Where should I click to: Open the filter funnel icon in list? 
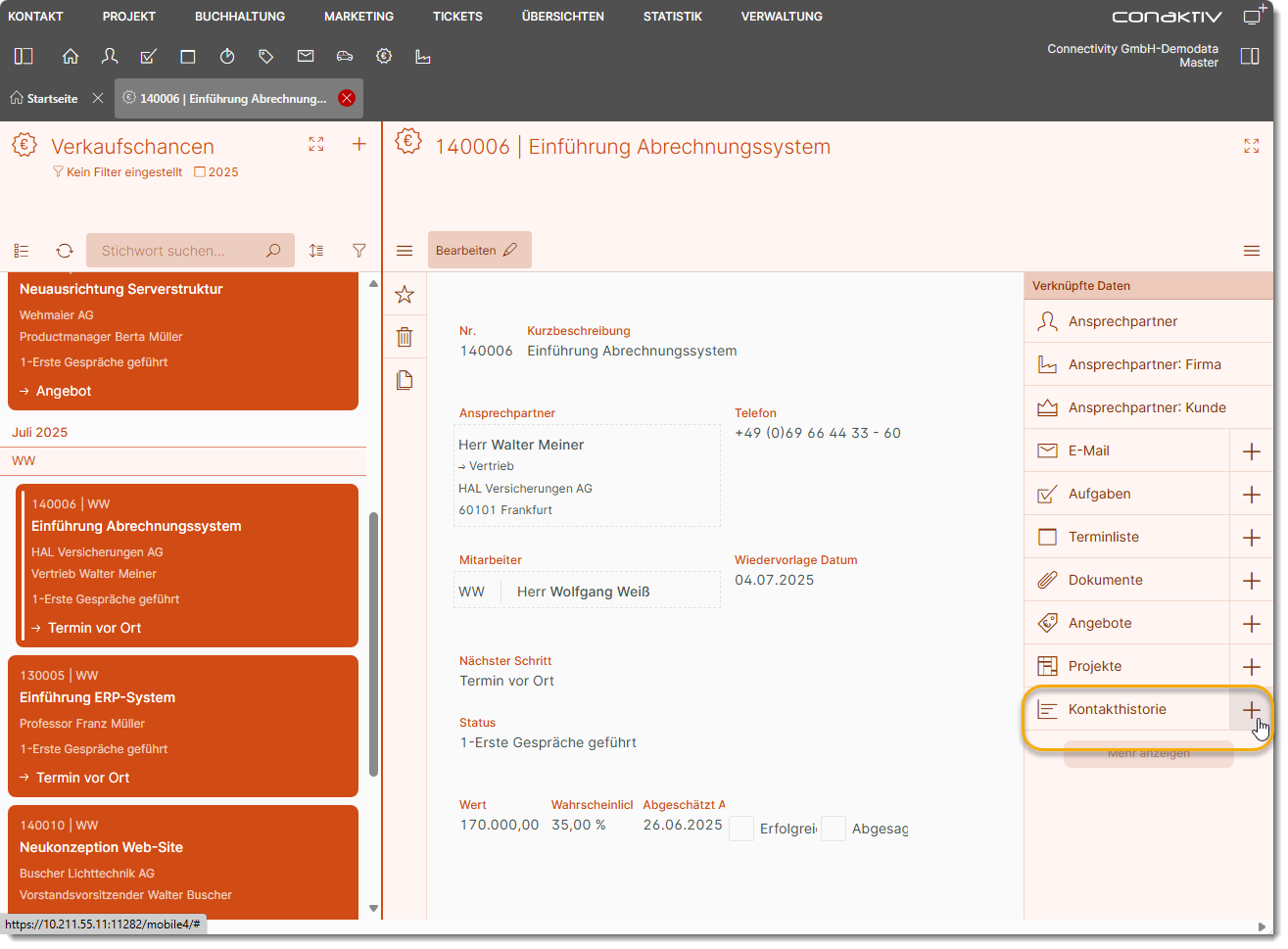[x=359, y=251]
